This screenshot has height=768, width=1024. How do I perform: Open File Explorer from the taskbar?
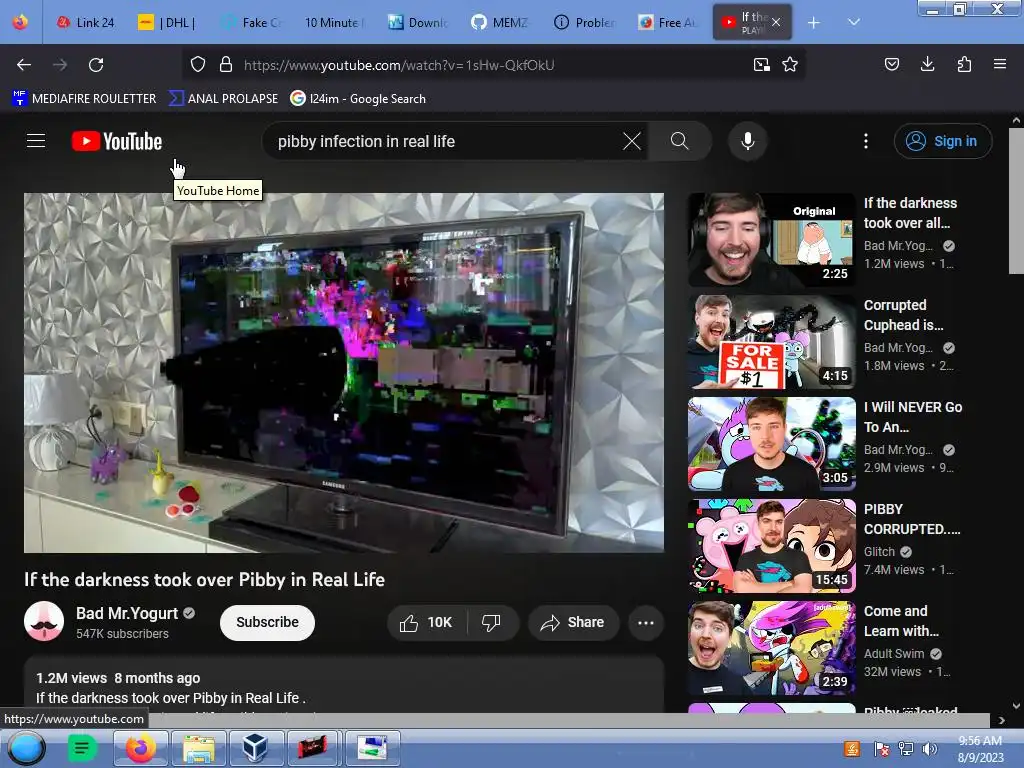199,748
